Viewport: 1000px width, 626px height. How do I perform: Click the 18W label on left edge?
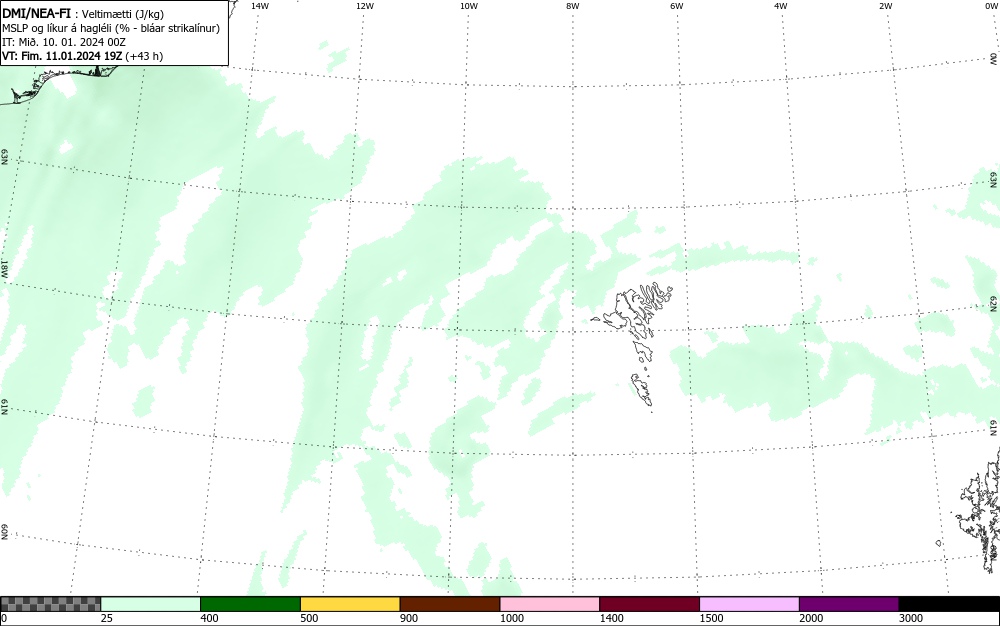pyautogui.click(x=5, y=268)
